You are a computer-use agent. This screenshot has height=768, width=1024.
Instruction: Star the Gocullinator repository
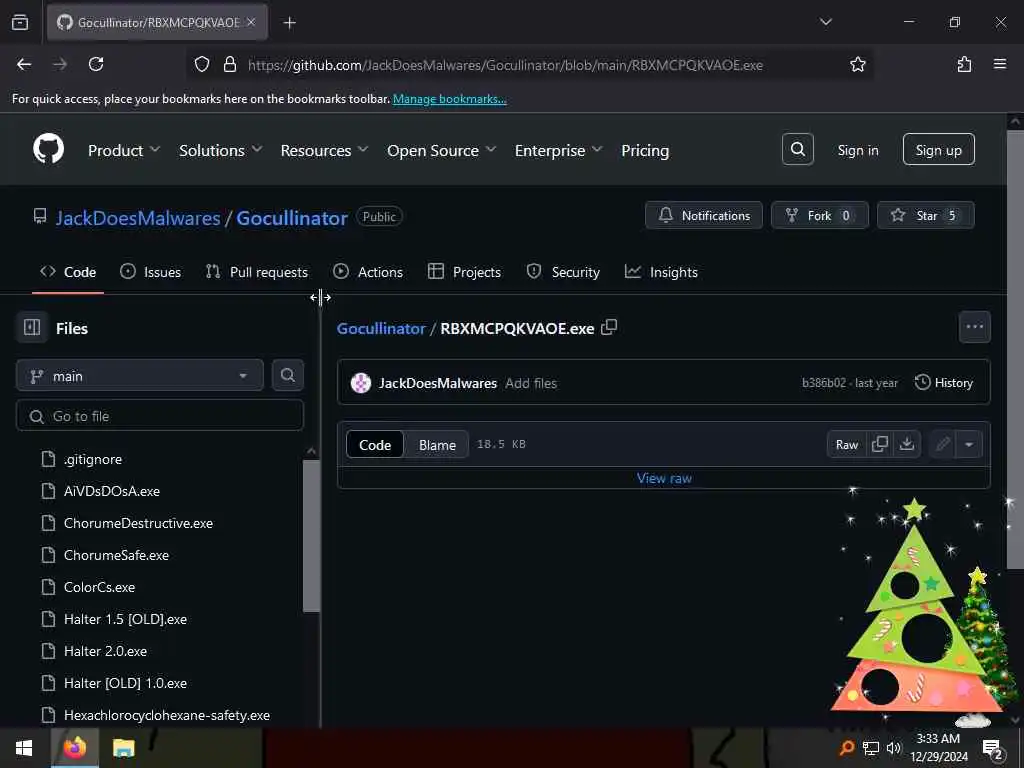coord(925,216)
